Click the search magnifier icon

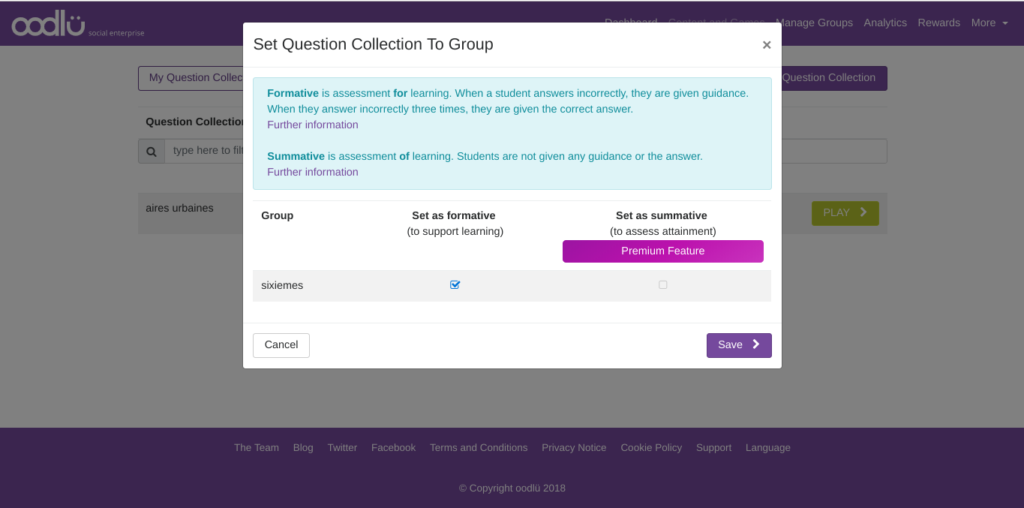pos(151,151)
